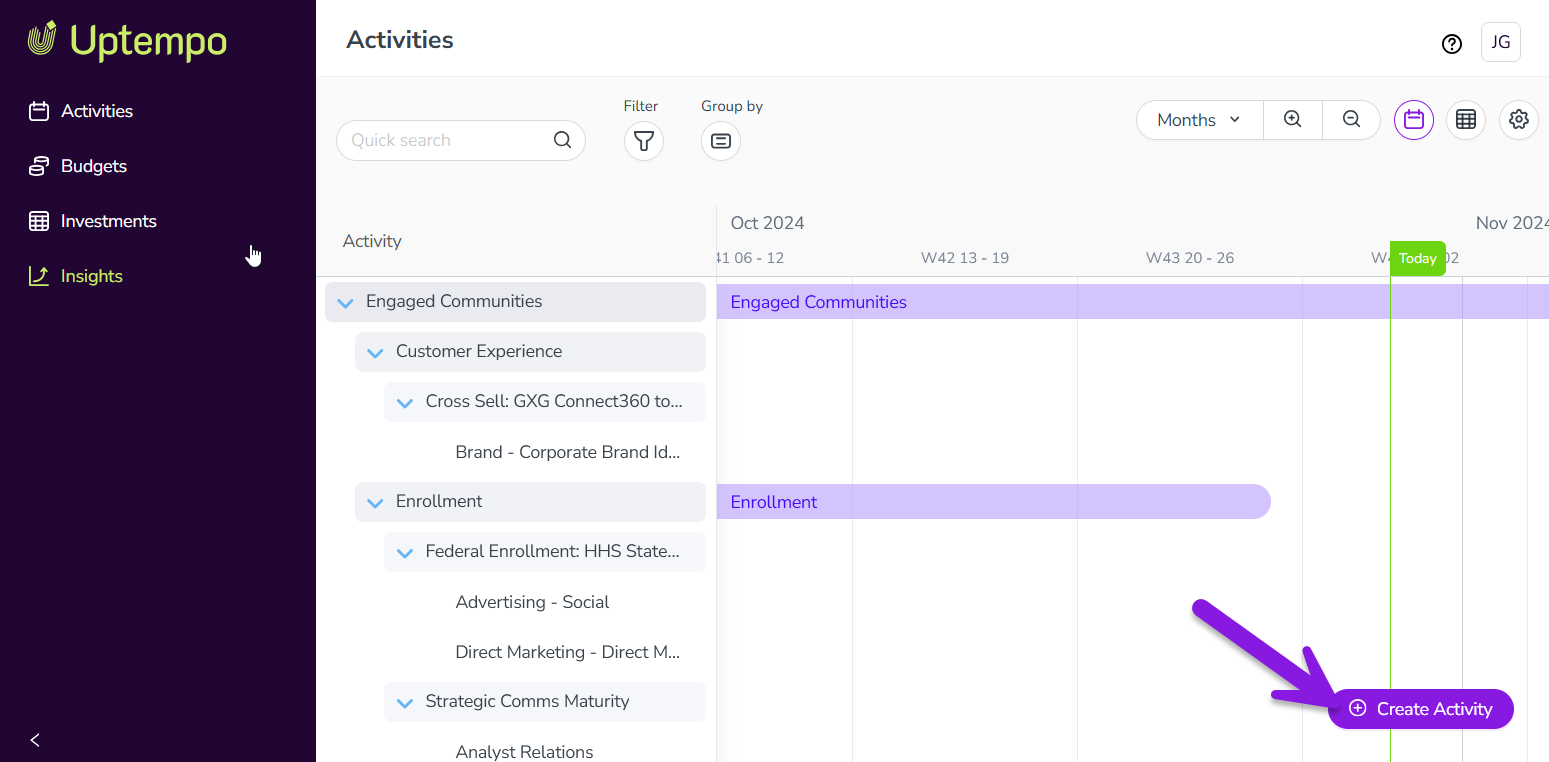Viewport: 1549px width, 762px height.
Task: Collapse the Enrollment row chevron
Action: [376, 502]
